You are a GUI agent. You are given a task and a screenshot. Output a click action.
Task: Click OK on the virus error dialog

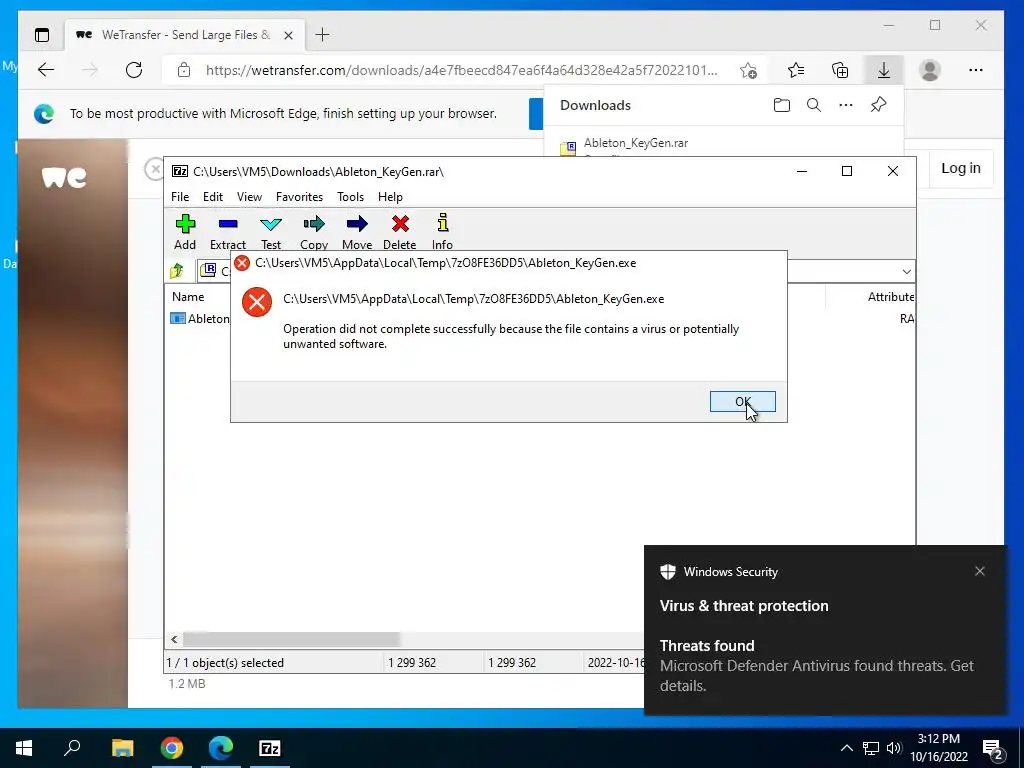pos(743,402)
